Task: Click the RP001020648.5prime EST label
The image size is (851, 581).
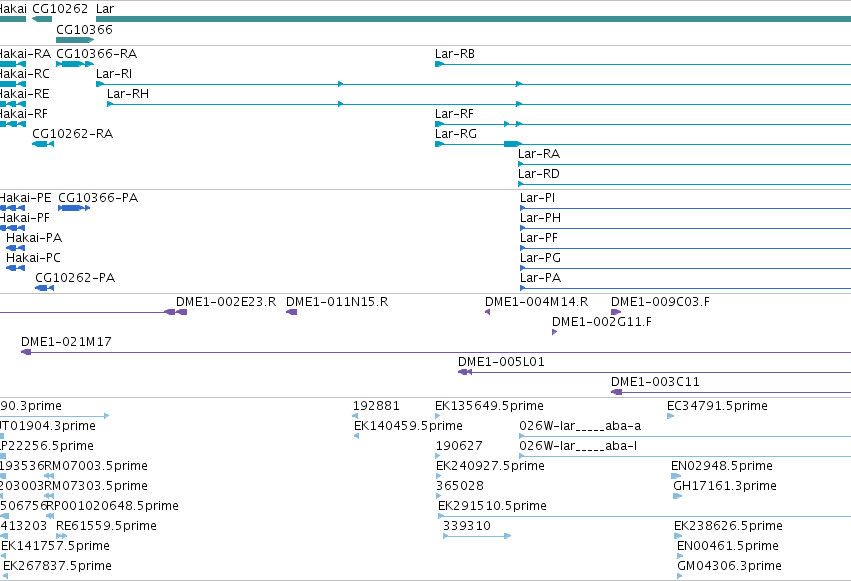Action: [x=112, y=507]
